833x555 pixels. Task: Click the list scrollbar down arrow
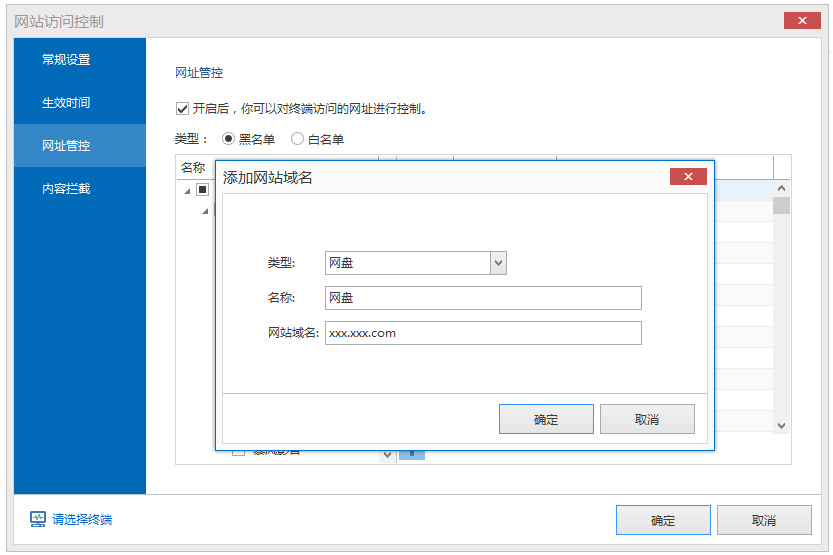(781, 425)
